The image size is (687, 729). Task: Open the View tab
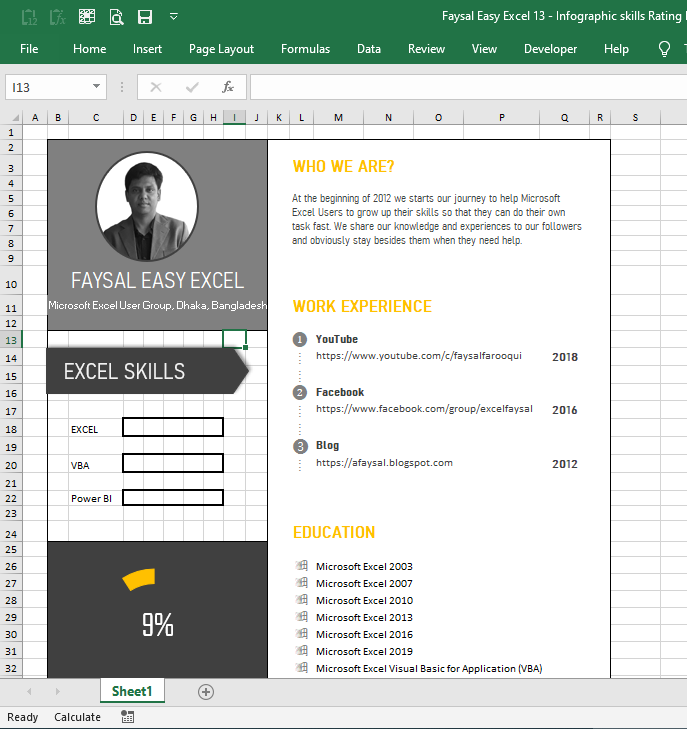pos(484,49)
